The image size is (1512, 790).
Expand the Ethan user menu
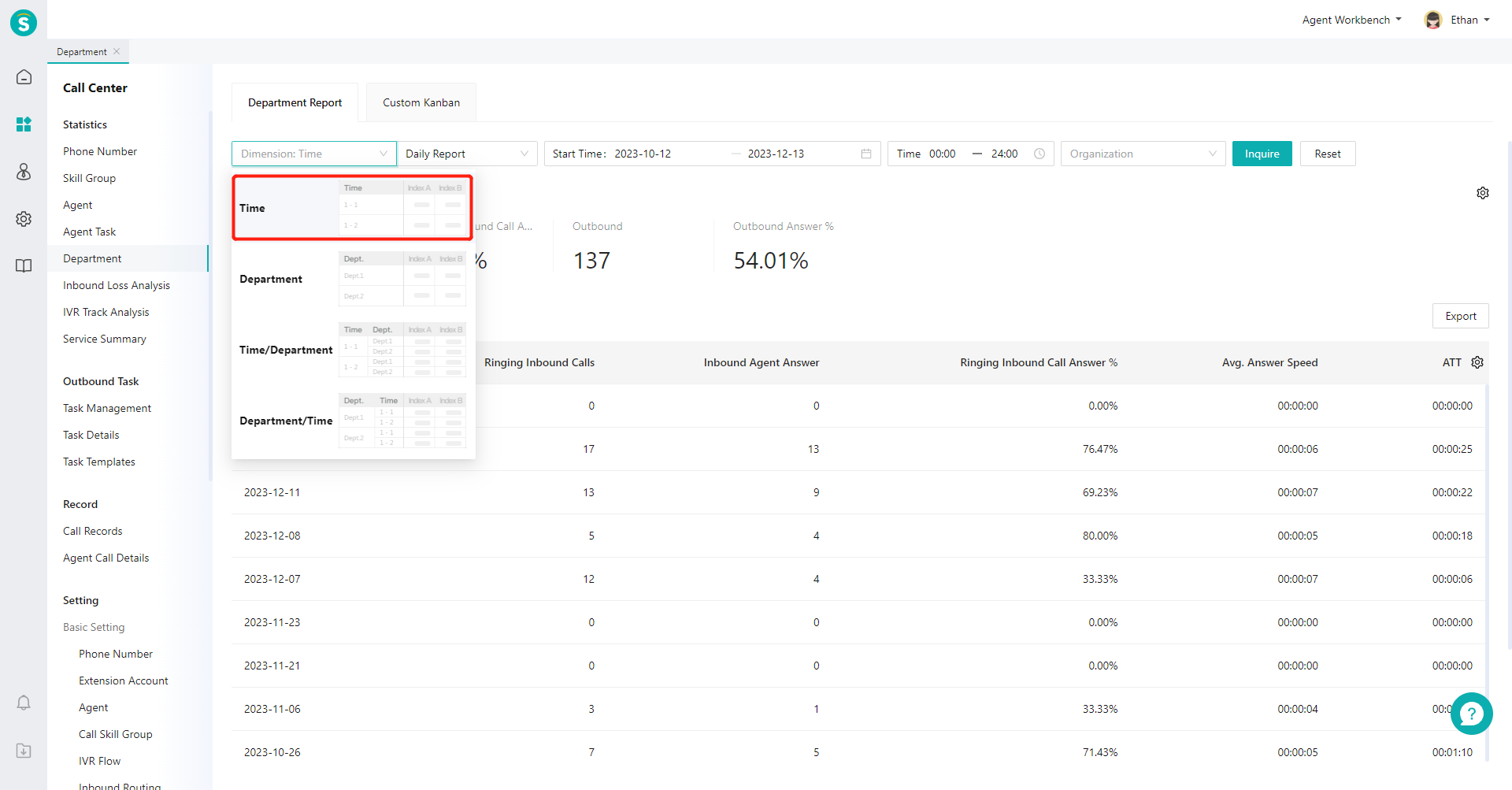tap(1470, 20)
